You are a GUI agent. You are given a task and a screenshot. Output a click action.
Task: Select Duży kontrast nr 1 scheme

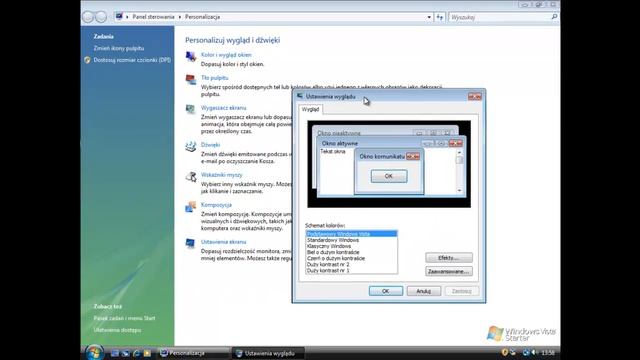351,270
